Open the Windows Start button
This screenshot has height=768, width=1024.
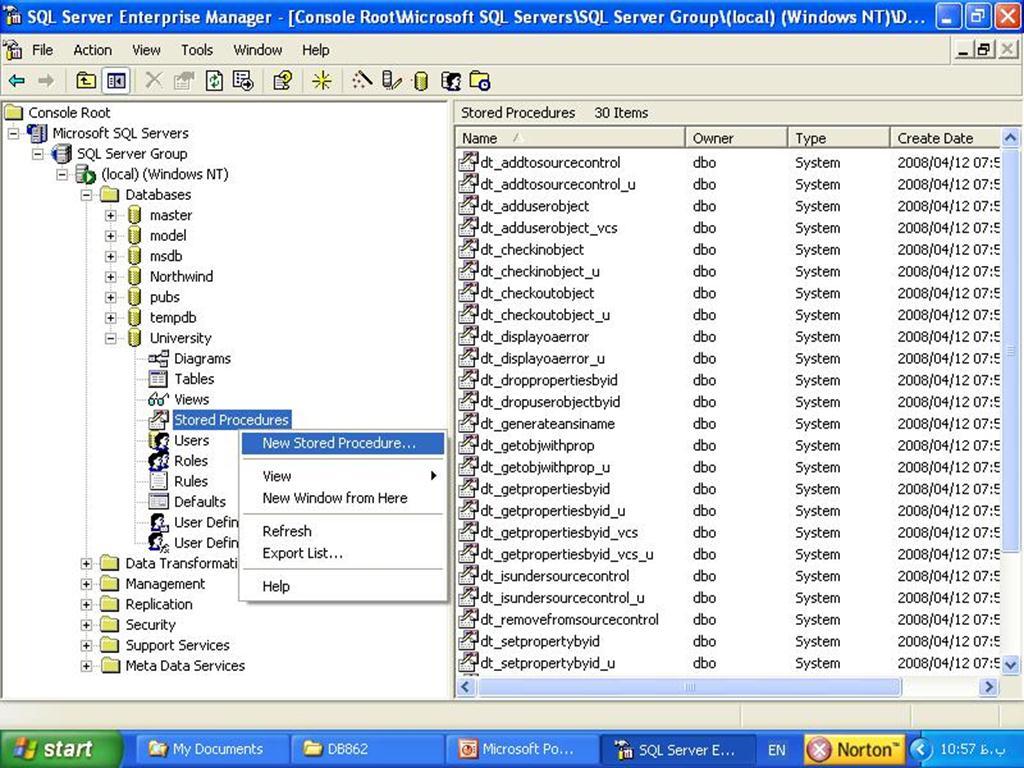click(61, 749)
